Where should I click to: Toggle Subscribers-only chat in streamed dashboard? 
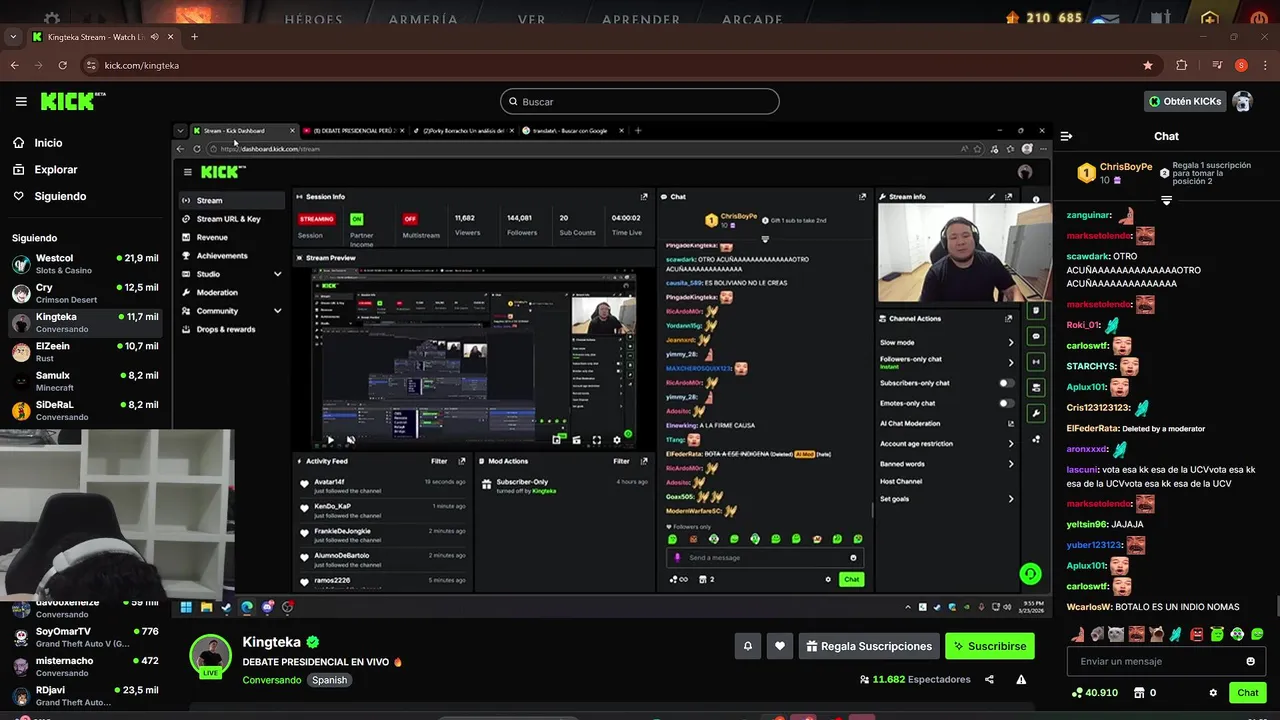[1005, 383]
